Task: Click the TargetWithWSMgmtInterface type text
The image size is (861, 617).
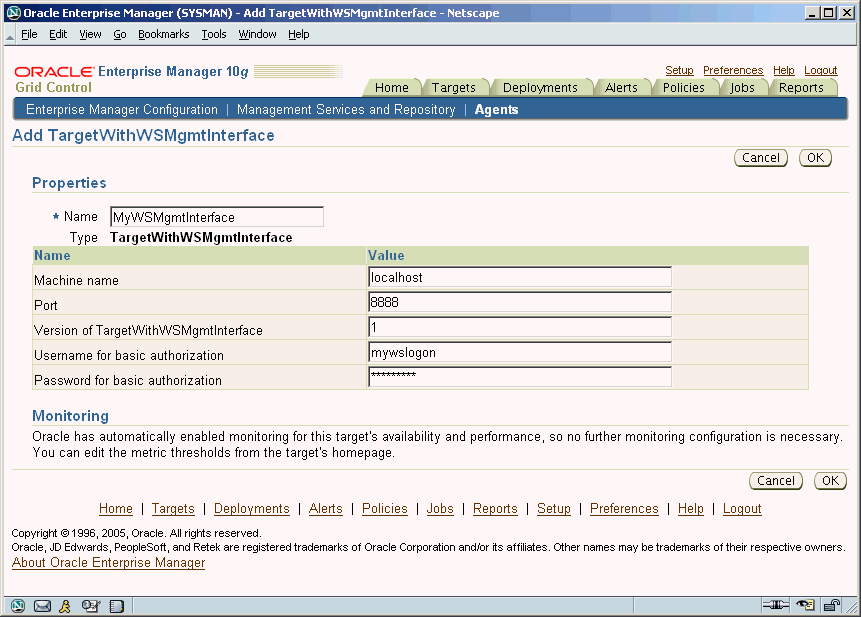Action: coord(201,238)
